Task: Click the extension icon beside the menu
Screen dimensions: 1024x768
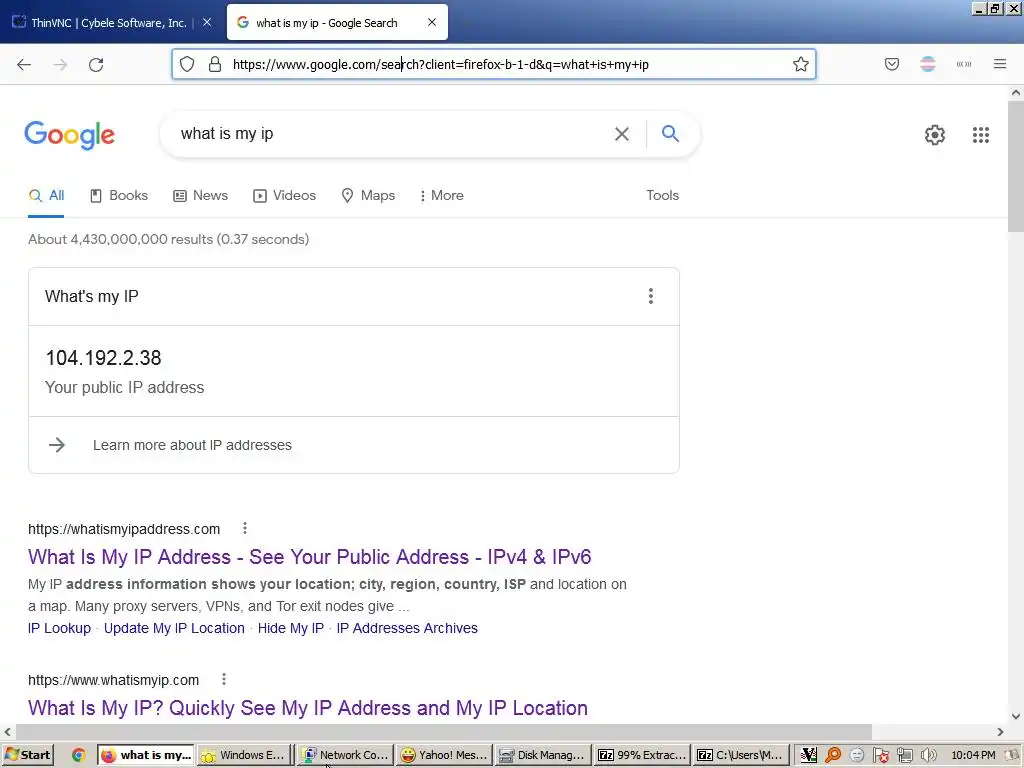Action: click(x=964, y=64)
